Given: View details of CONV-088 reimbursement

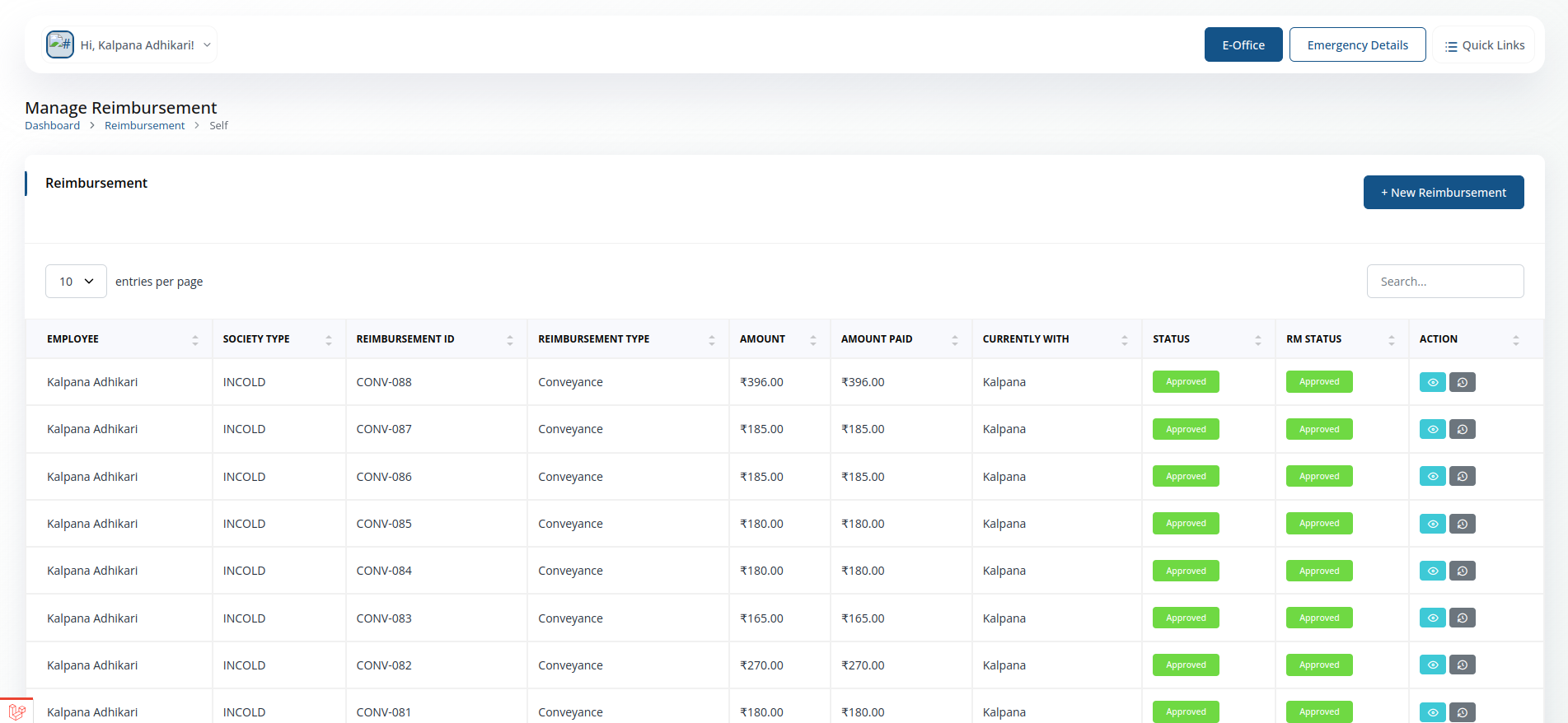Looking at the screenshot, I should click(x=1432, y=382).
